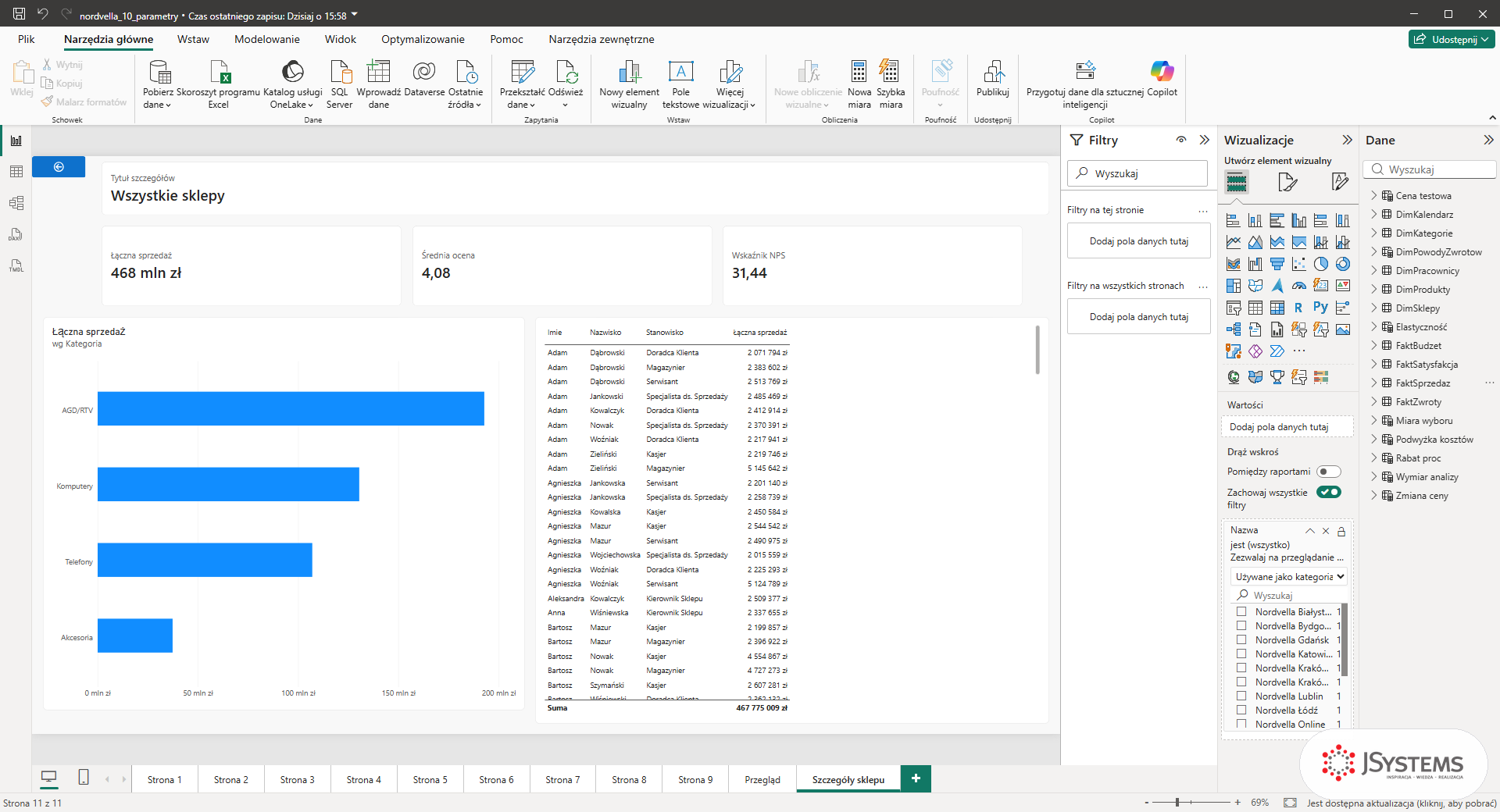1500x812 pixels.
Task: Open Używane jako kategoria dropdown
Action: (x=1289, y=577)
